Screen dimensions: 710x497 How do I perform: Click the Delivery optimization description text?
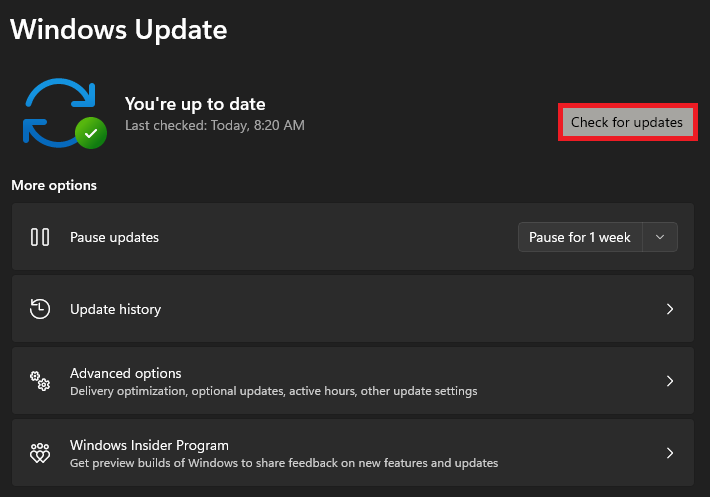click(273, 391)
